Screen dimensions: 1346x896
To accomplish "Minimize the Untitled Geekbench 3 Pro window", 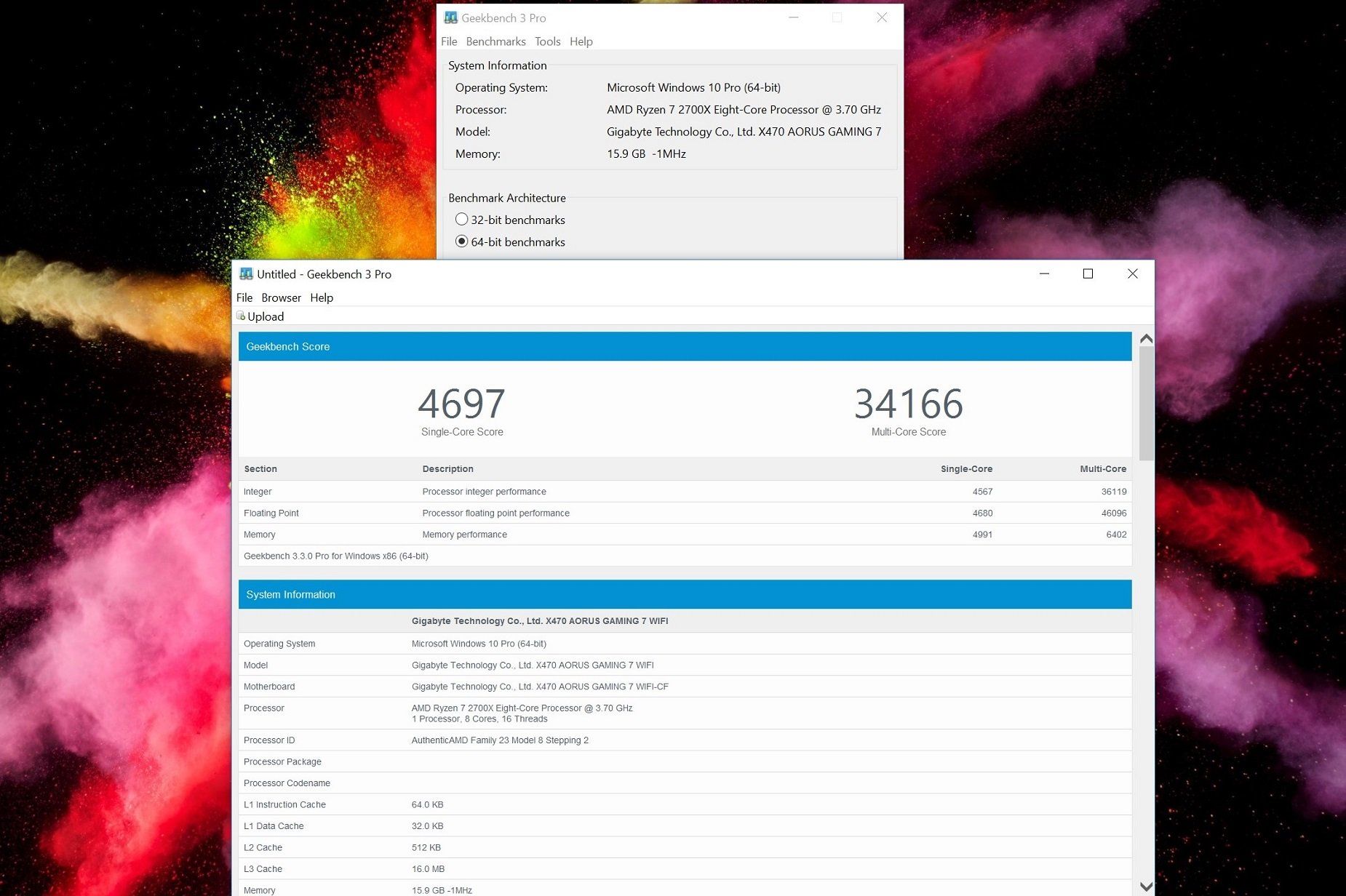I will (x=1044, y=273).
